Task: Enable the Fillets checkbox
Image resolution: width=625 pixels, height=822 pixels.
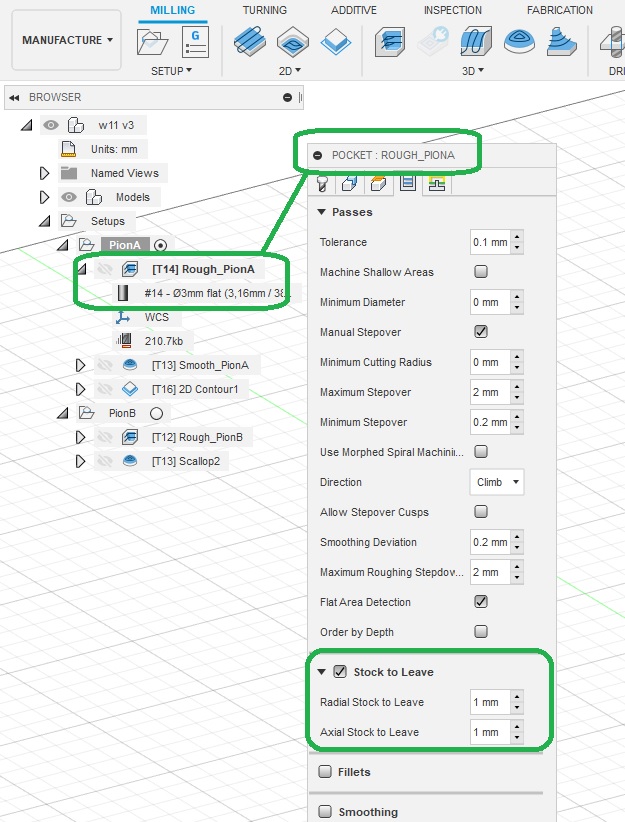Action: [x=325, y=772]
